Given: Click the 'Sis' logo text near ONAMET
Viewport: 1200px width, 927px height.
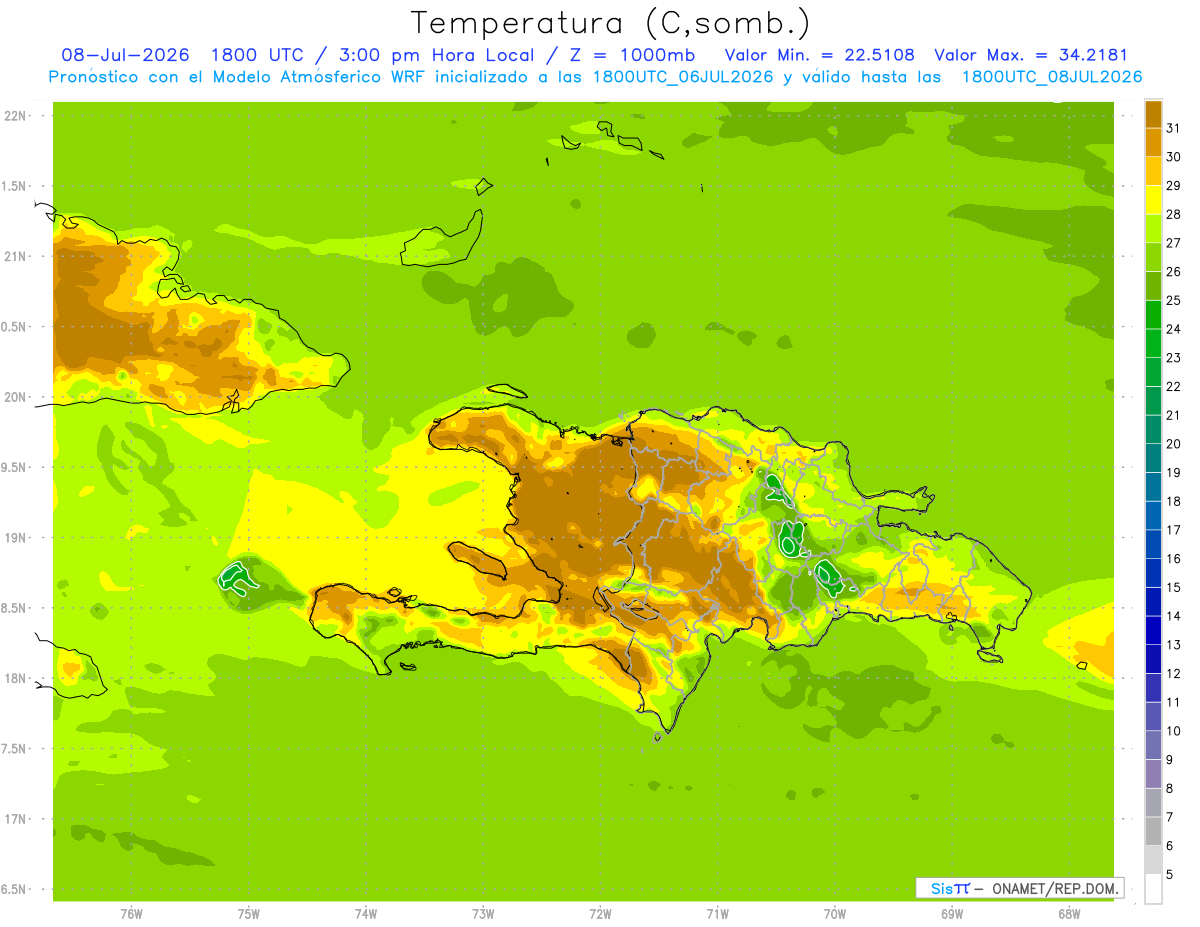Looking at the screenshot, I should tap(941, 888).
